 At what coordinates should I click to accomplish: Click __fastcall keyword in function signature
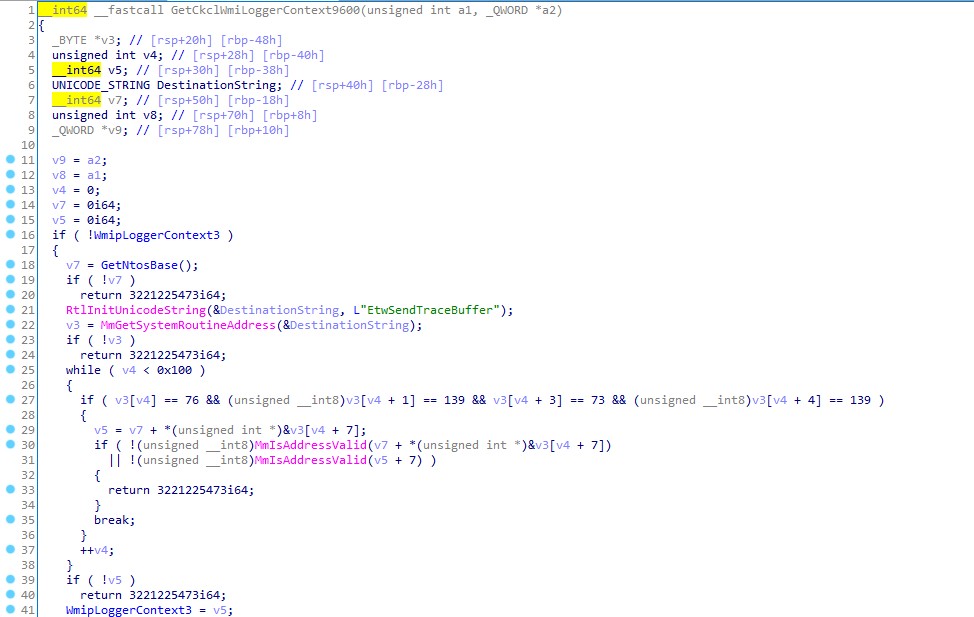(x=129, y=10)
